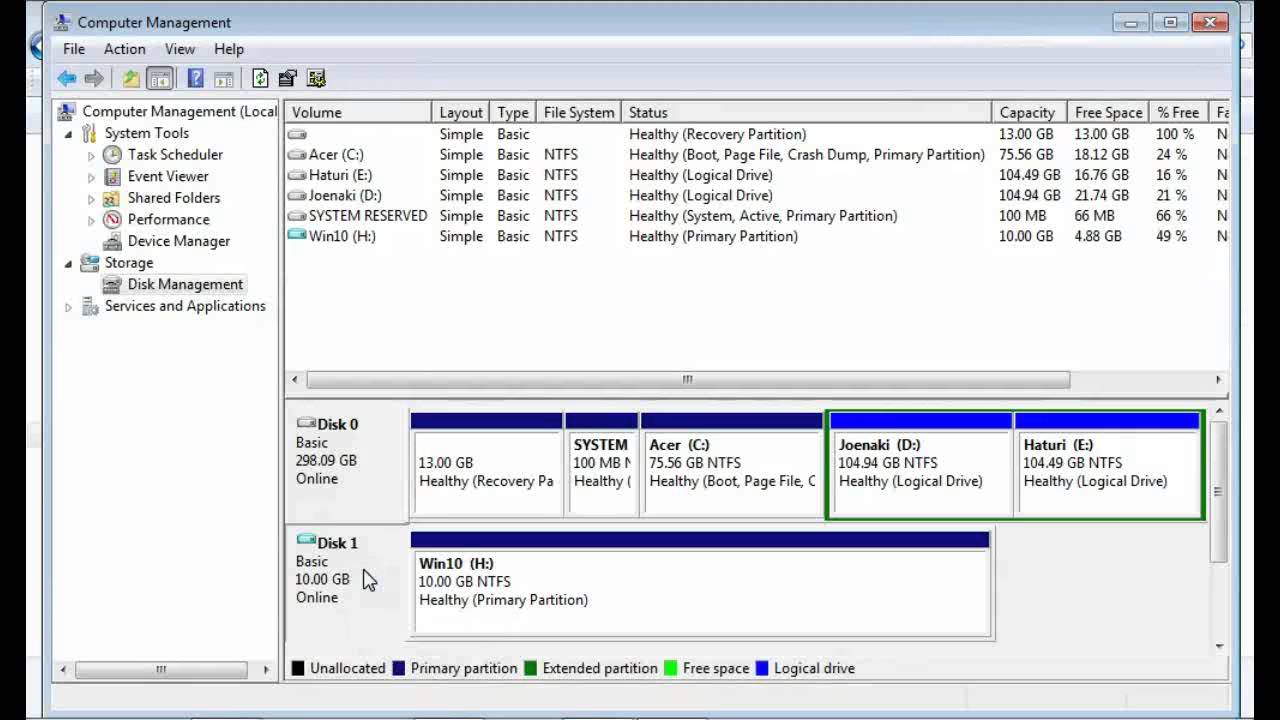Click the Storage node icon
Screen dimensions: 1280x720
click(90, 263)
